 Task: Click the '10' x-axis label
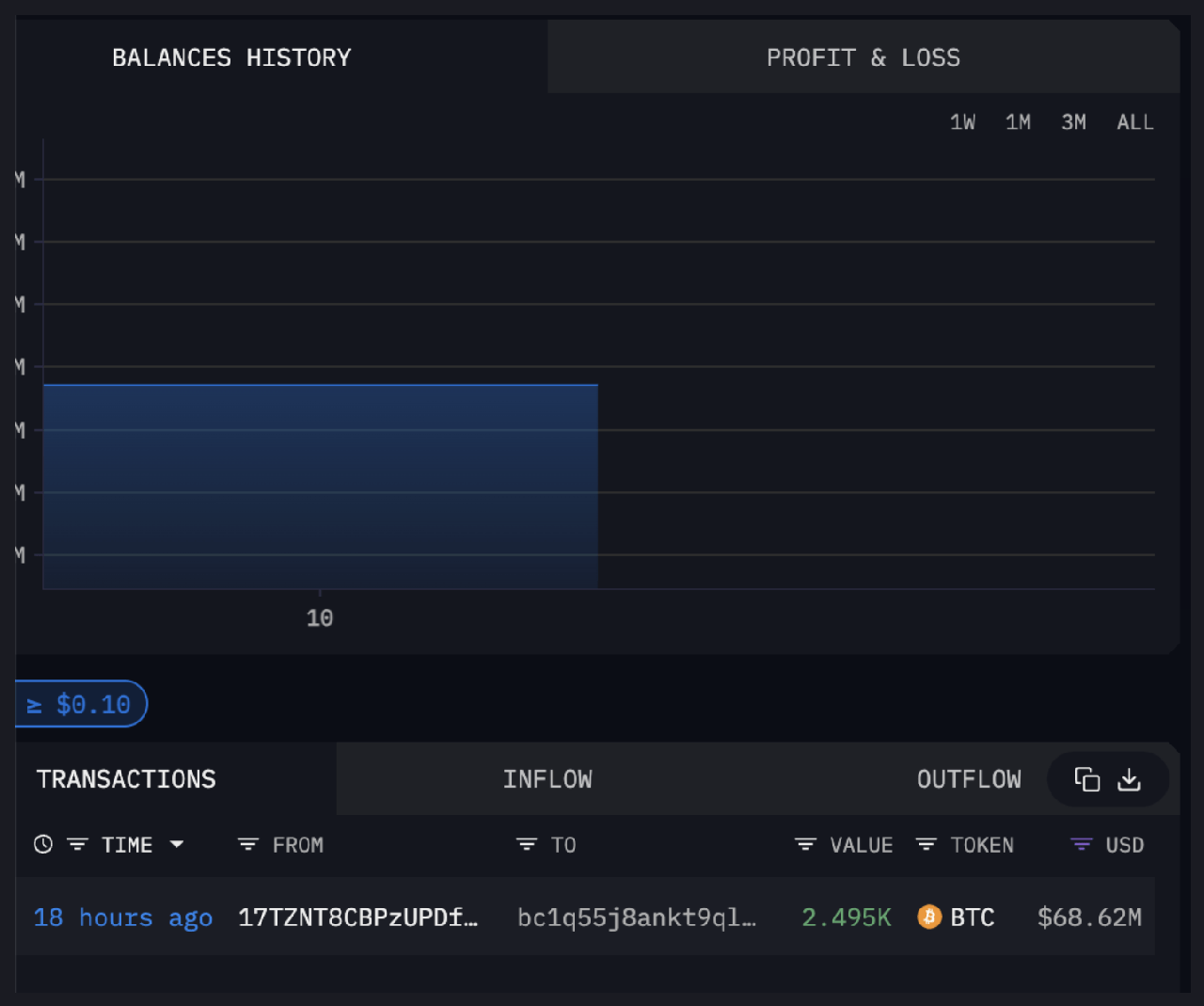(320, 618)
